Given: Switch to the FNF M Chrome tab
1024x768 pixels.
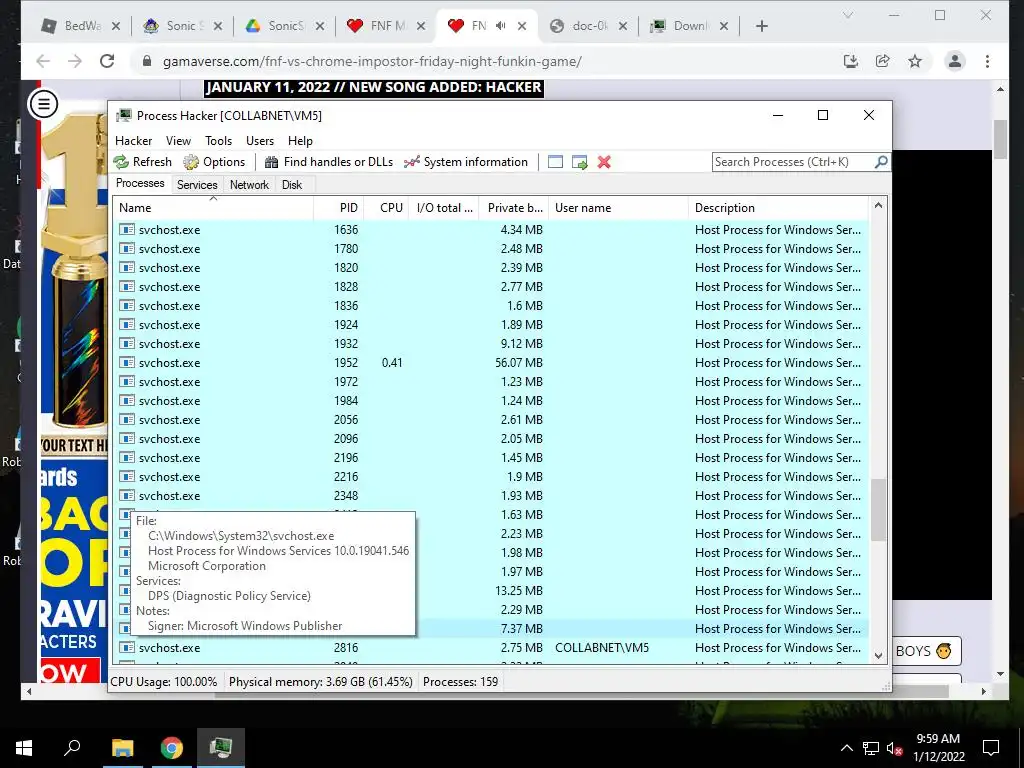Looking at the screenshot, I should click(386, 26).
